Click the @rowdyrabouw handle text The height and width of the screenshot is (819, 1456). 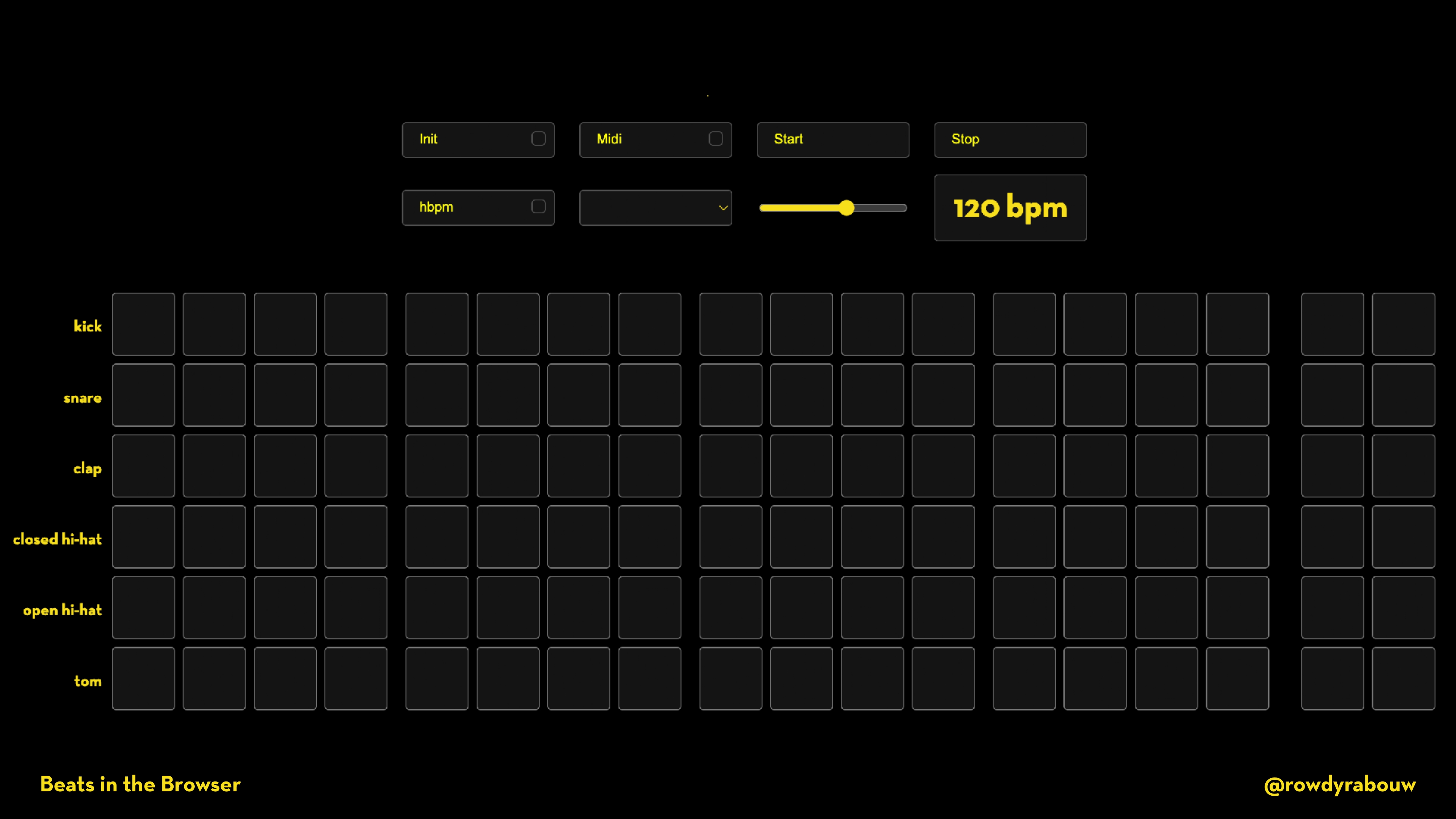coord(1340,784)
